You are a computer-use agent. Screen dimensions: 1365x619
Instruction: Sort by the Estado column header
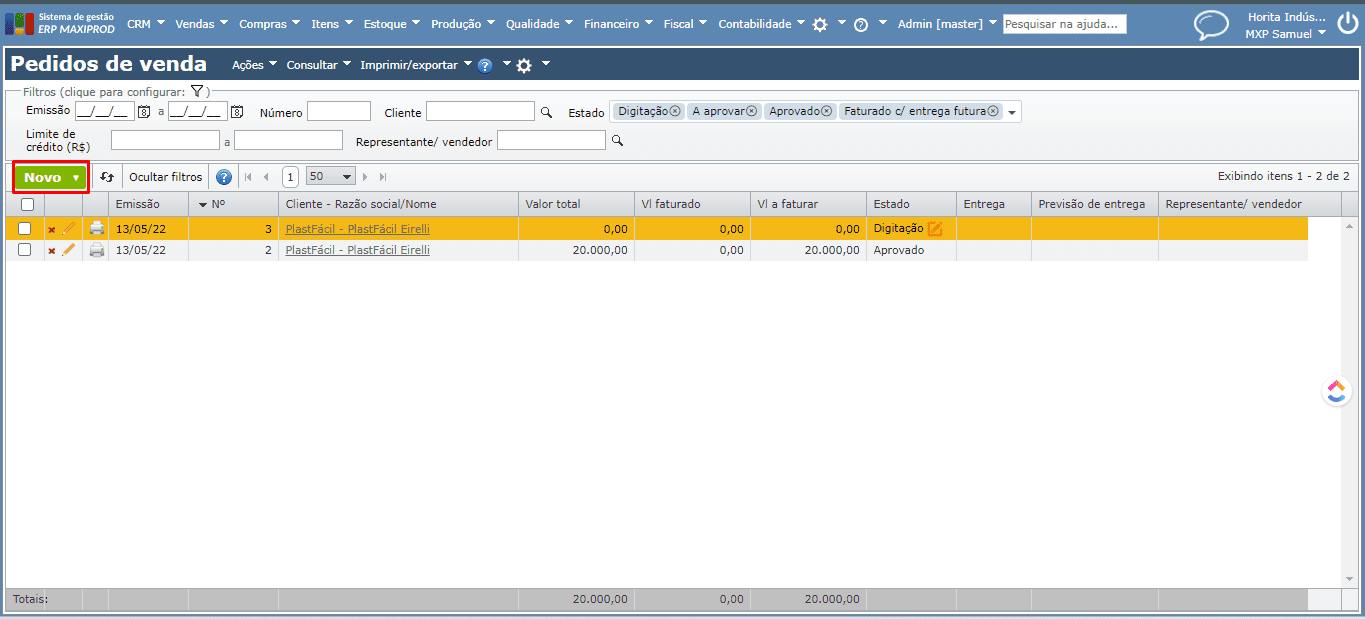coord(911,204)
